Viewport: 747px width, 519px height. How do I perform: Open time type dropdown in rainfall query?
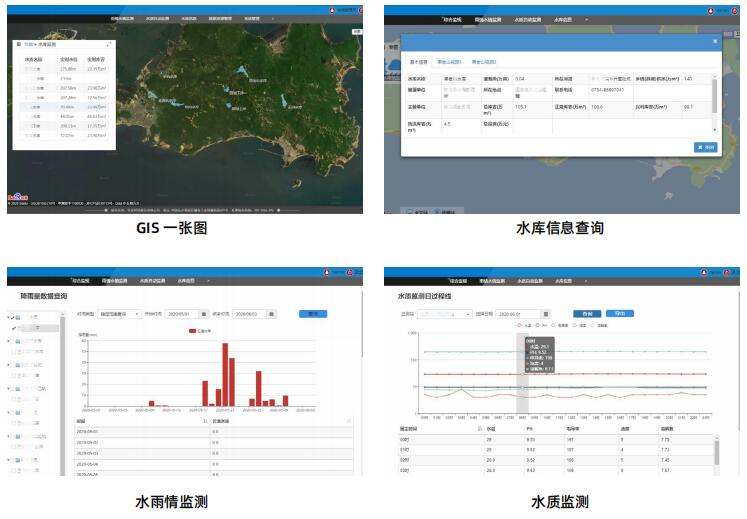pyautogui.click(x=121, y=313)
